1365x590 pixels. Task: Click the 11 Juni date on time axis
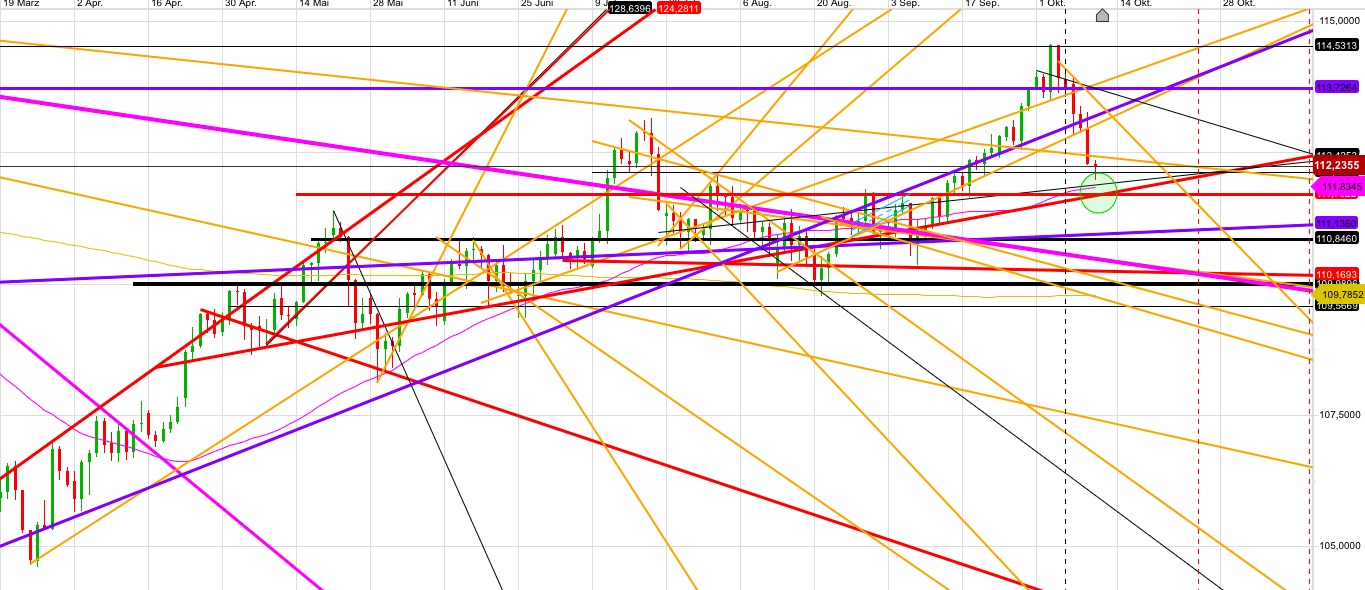coord(464,4)
